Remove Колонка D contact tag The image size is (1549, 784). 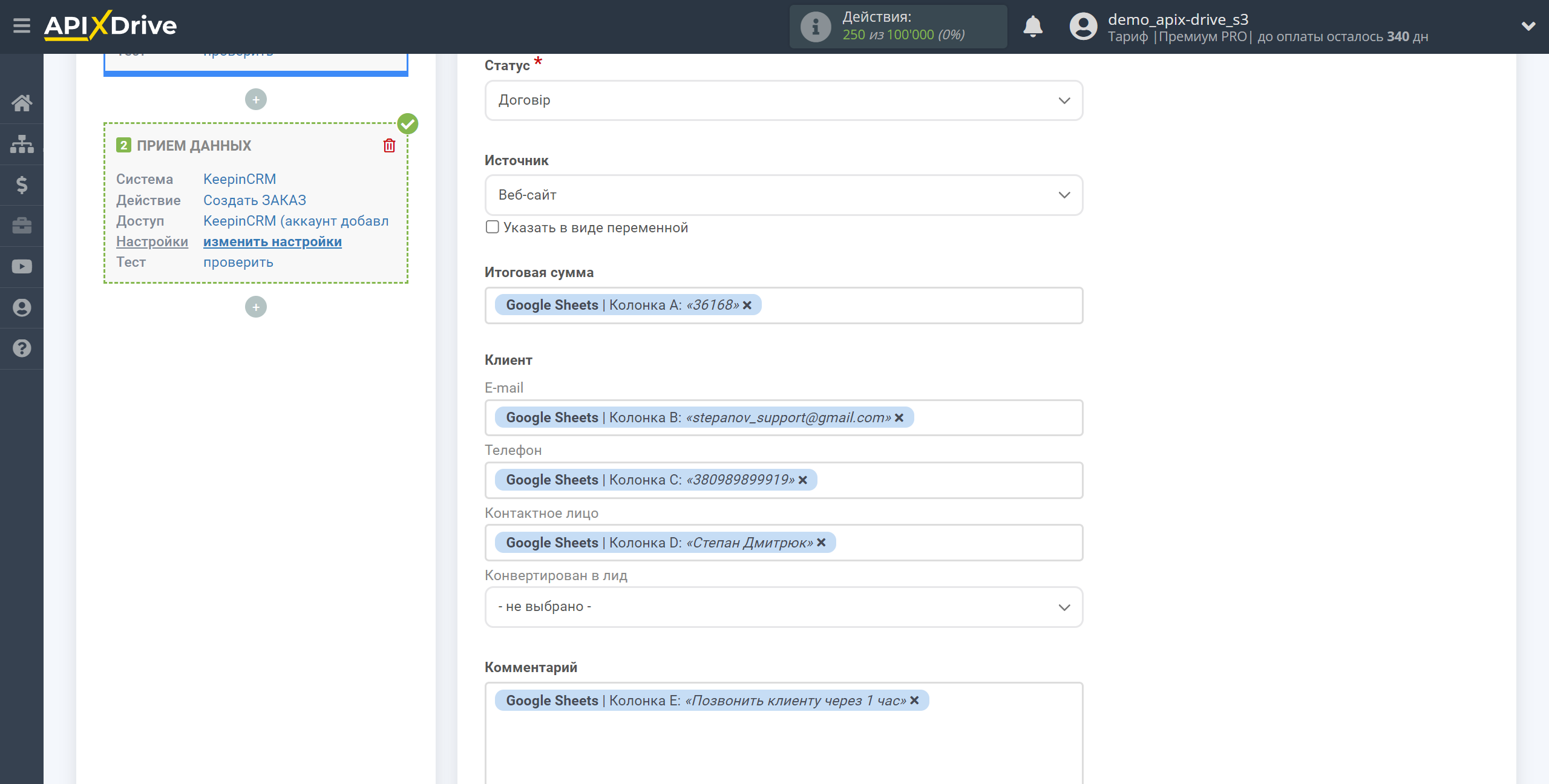pyautogui.click(x=821, y=543)
